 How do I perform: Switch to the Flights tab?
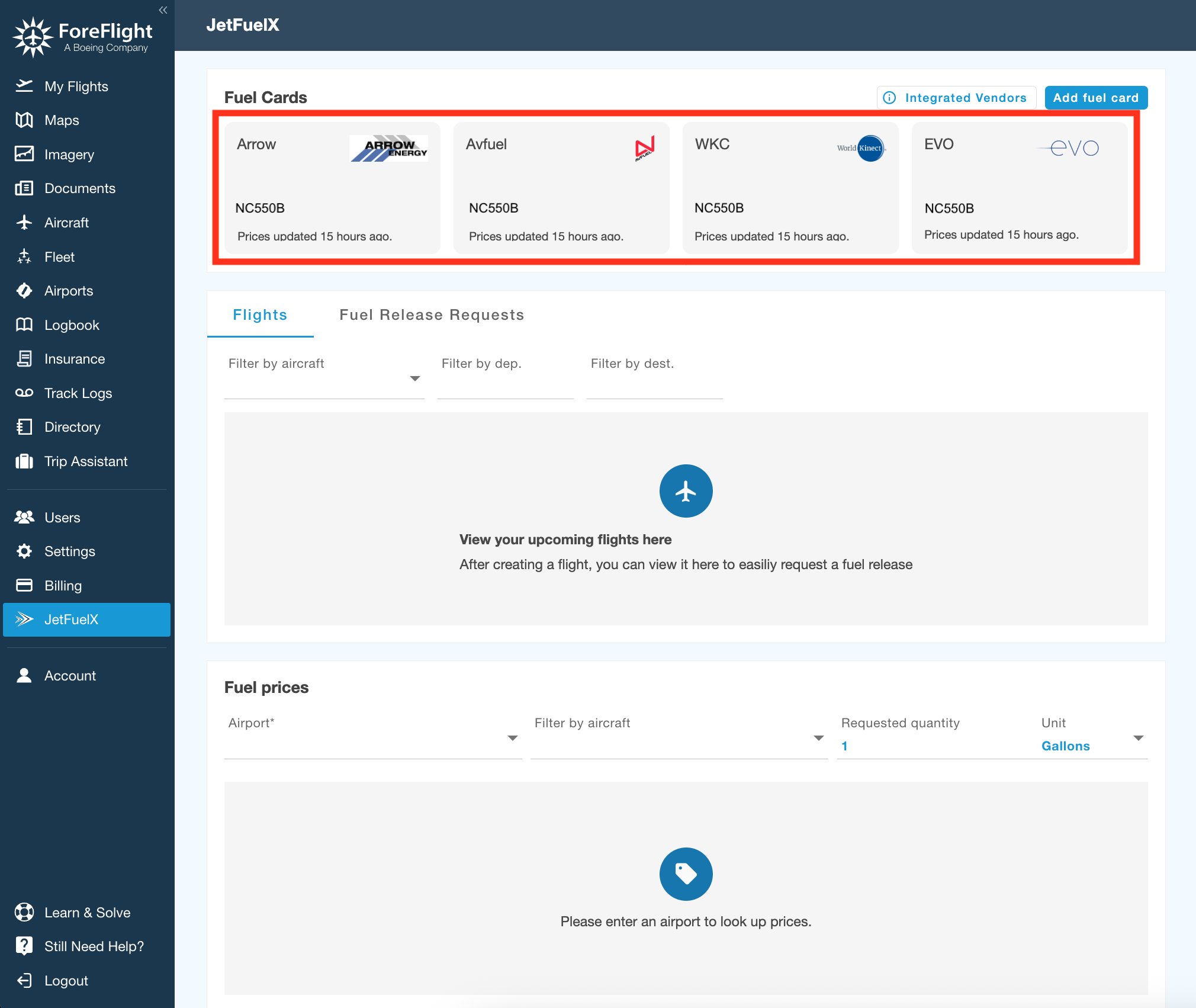tap(260, 314)
